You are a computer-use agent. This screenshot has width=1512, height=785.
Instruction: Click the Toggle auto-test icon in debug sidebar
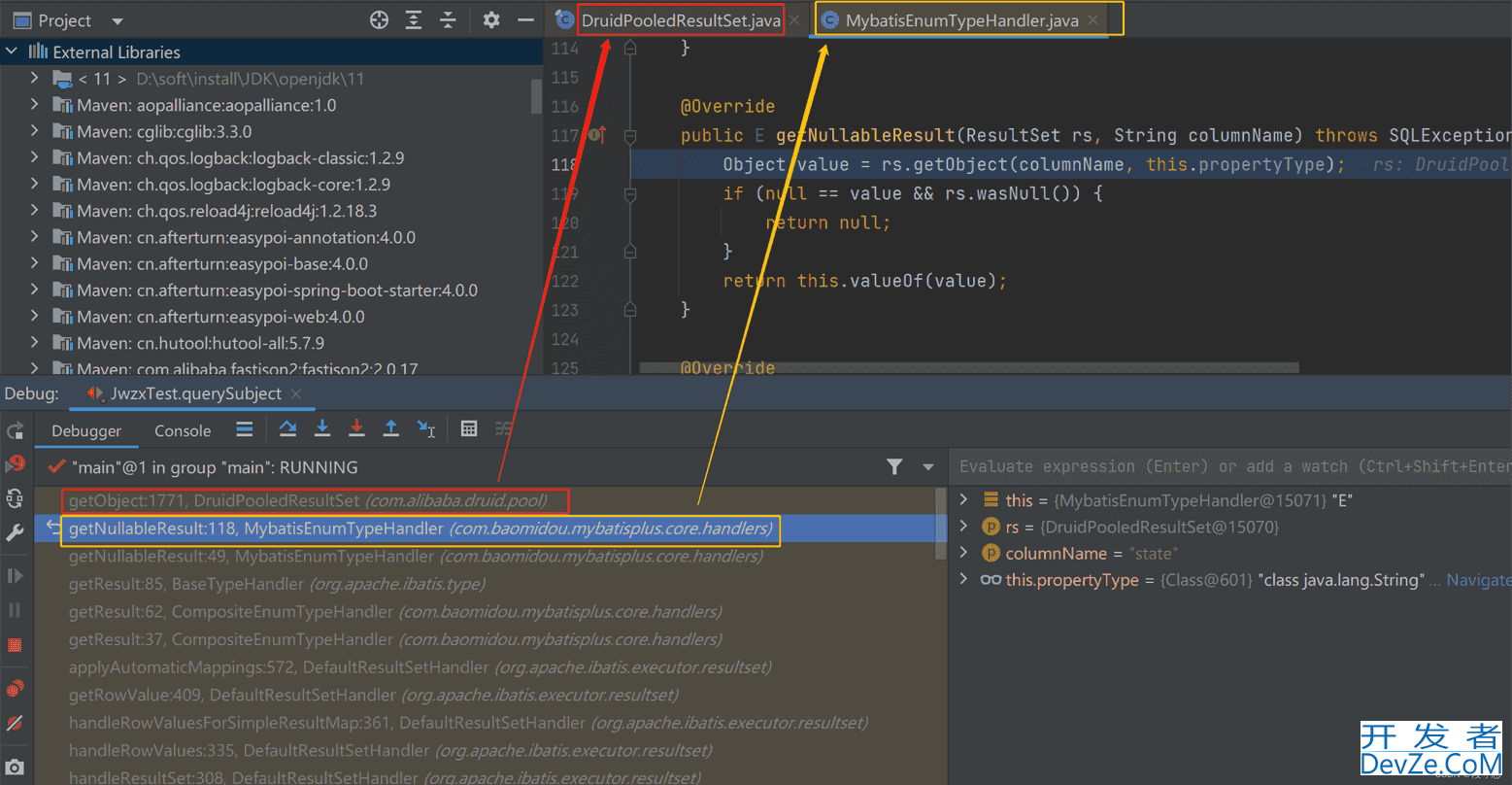click(15, 498)
